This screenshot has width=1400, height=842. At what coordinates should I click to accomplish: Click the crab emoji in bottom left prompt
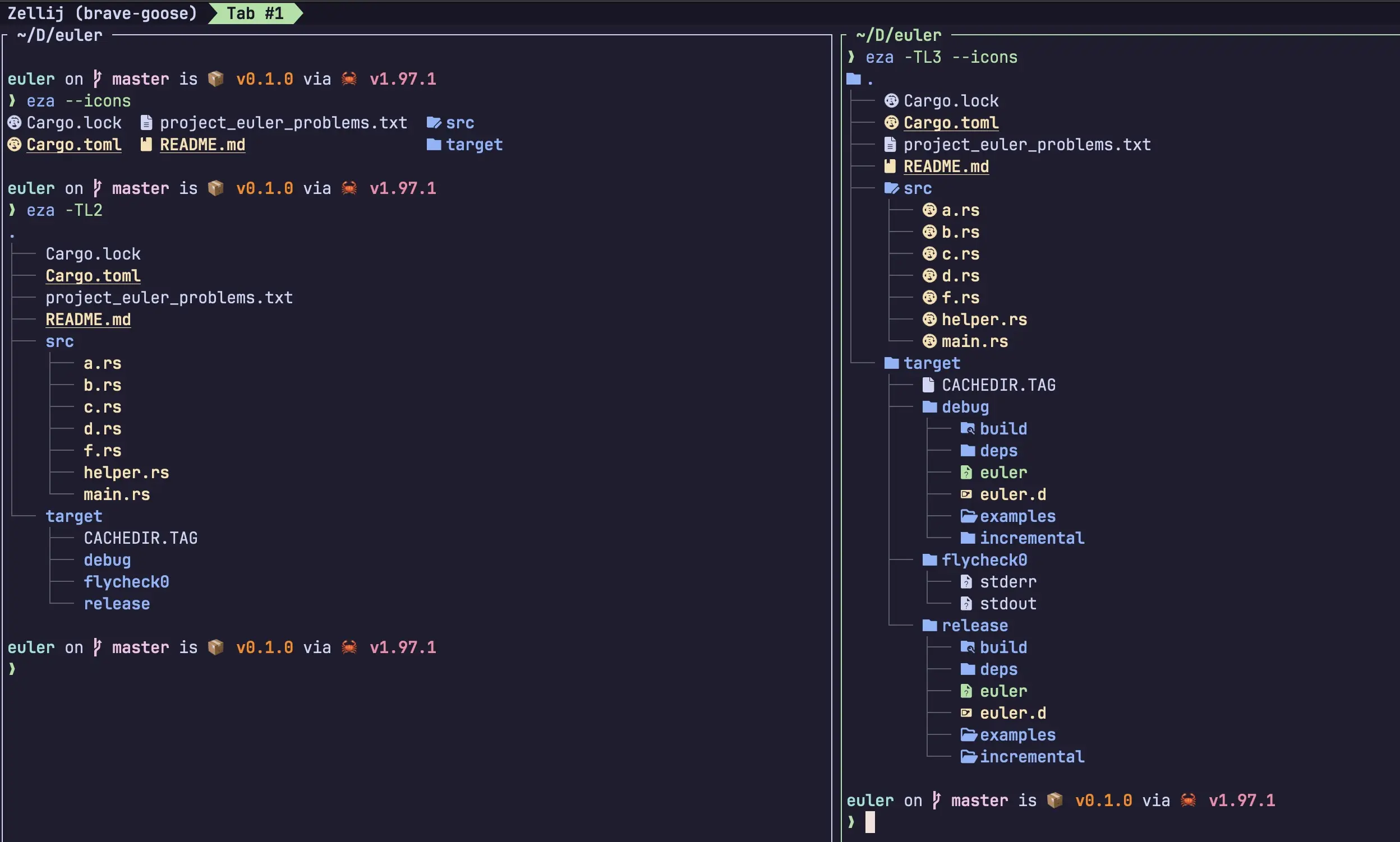tap(349, 647)
